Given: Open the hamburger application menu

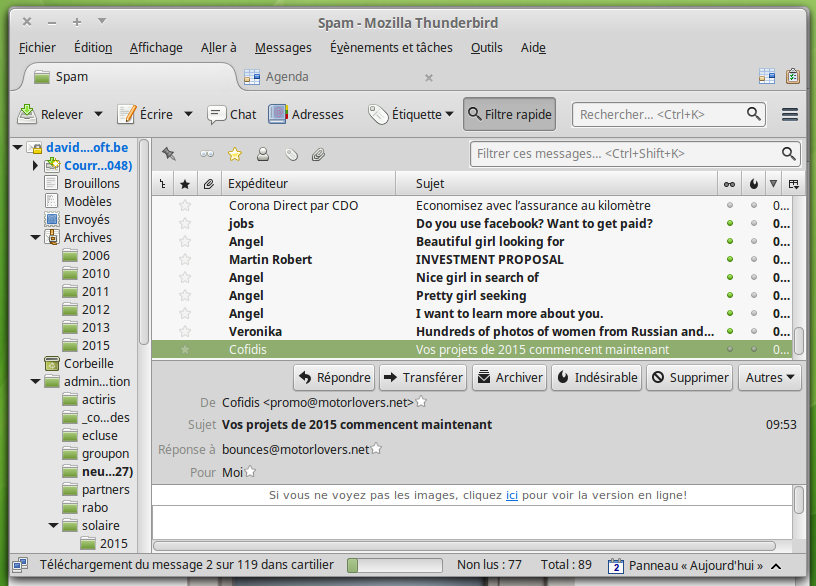Looking at the screenshot, I should (790, 114).
